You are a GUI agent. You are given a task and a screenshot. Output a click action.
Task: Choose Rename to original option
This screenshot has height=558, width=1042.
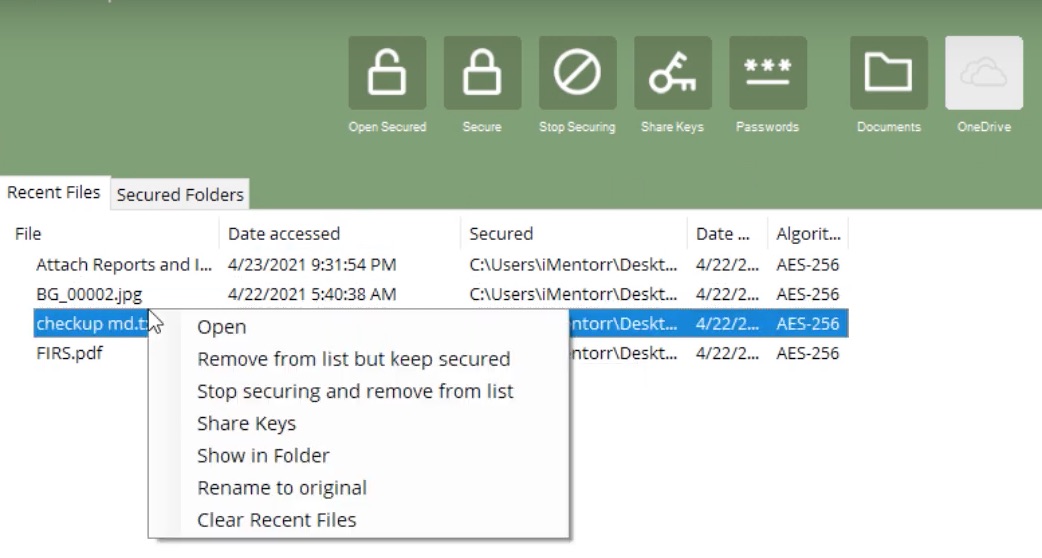click(282, 488)
